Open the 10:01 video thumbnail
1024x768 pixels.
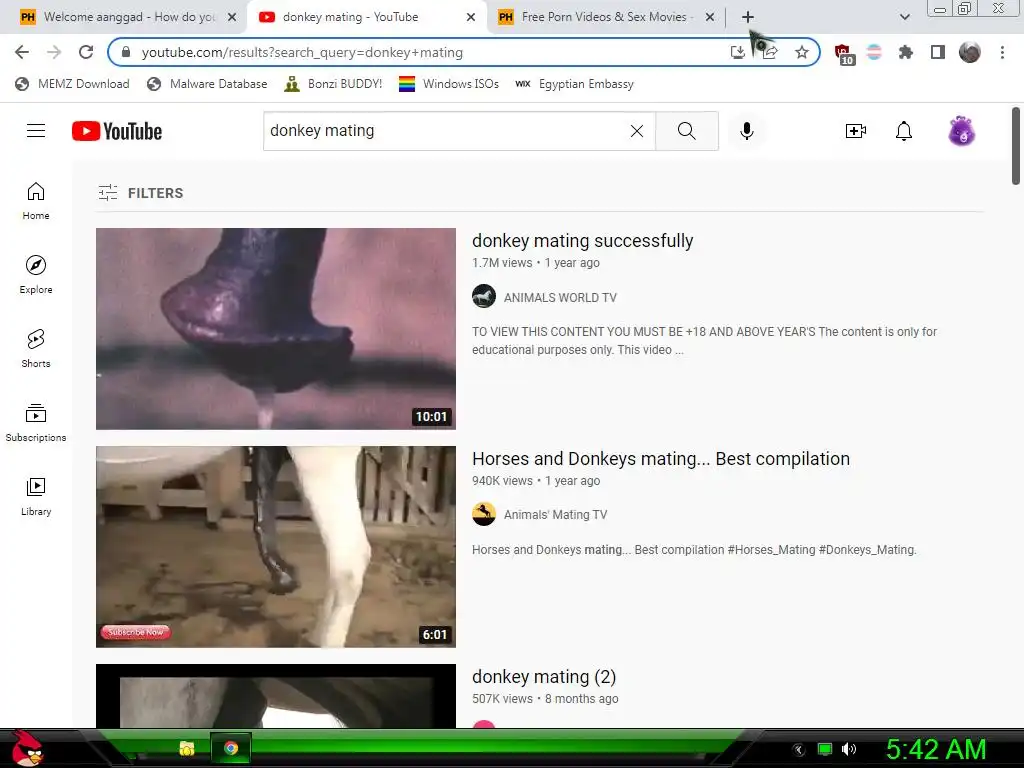pos(276,328)
